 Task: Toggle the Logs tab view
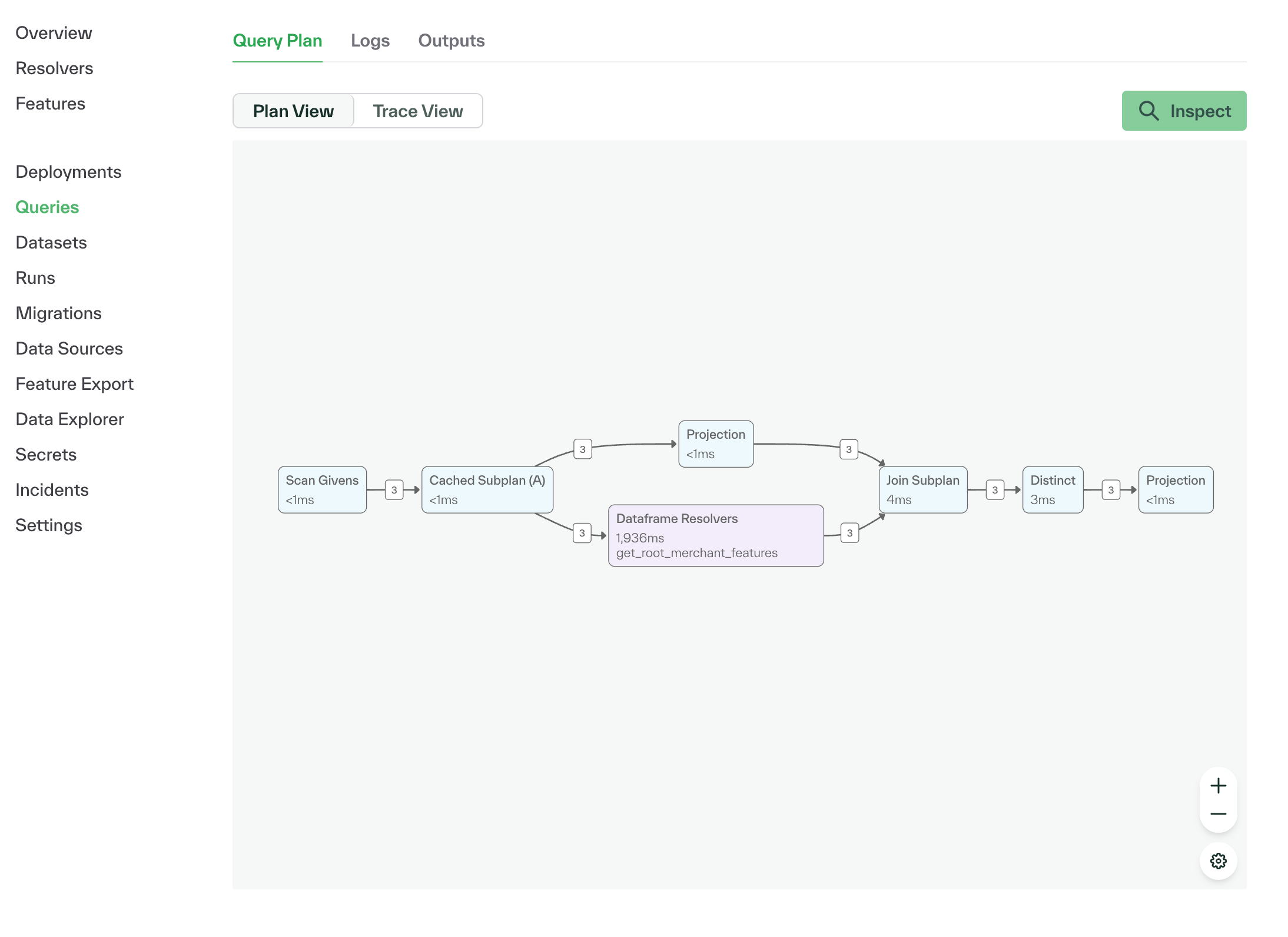tap(370, 41)
